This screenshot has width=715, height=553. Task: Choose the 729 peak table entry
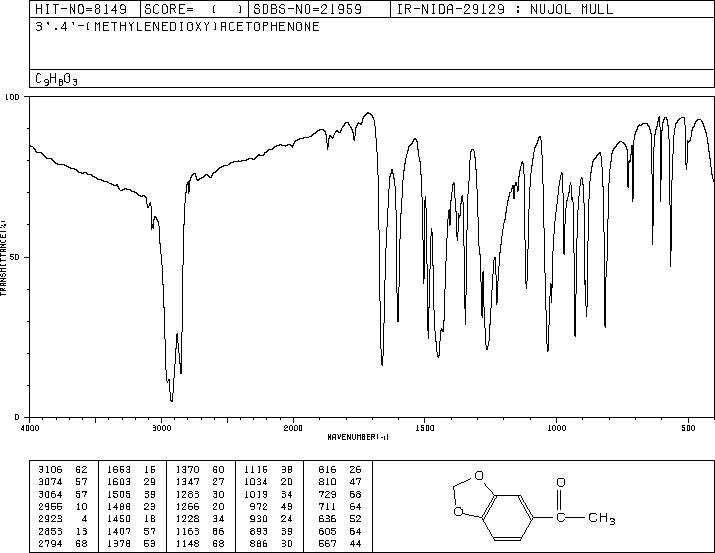(x=339, y=494)
